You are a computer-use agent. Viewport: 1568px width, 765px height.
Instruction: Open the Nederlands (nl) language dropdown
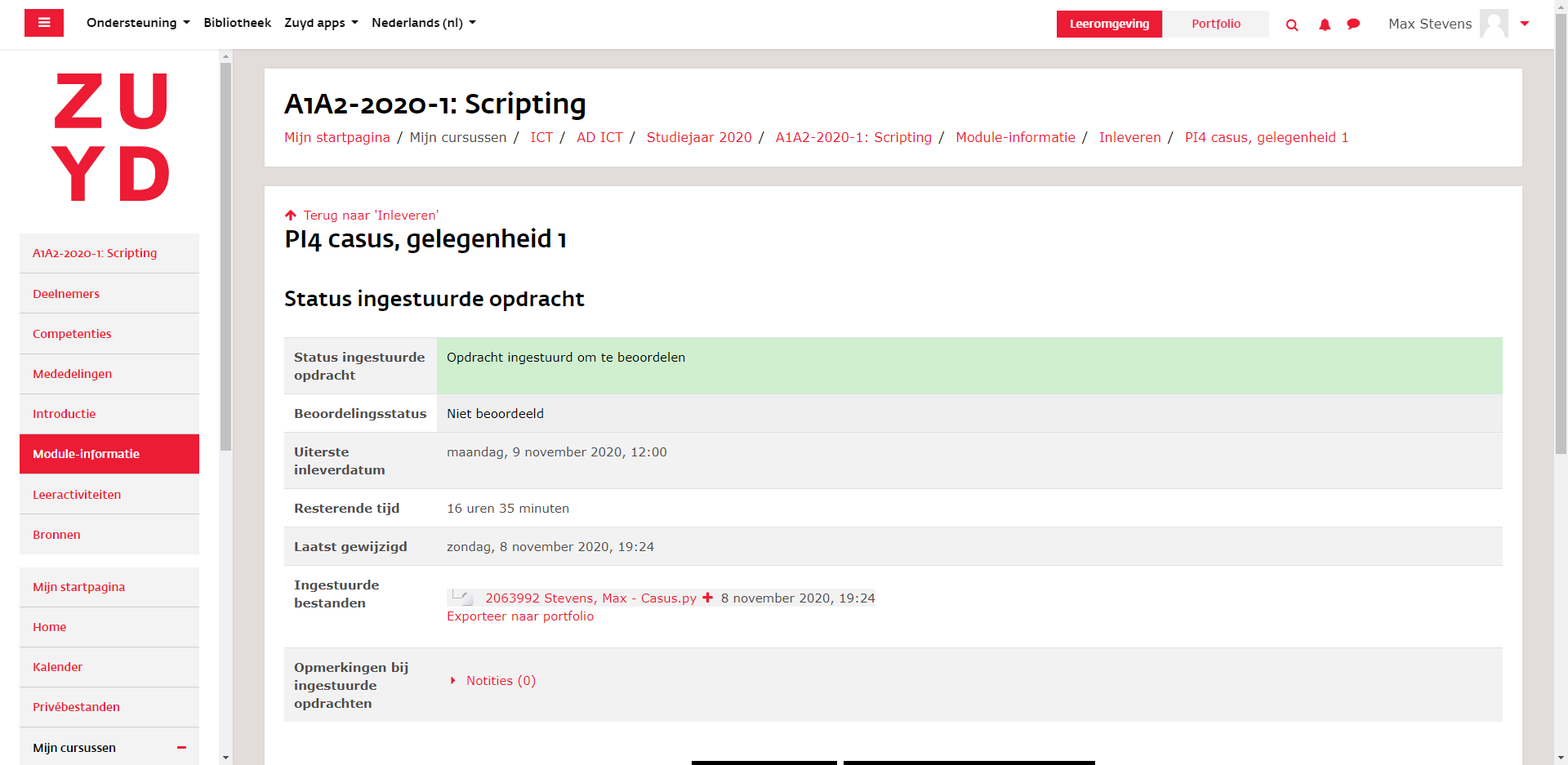pyautogui.click(x=423, y=23)
